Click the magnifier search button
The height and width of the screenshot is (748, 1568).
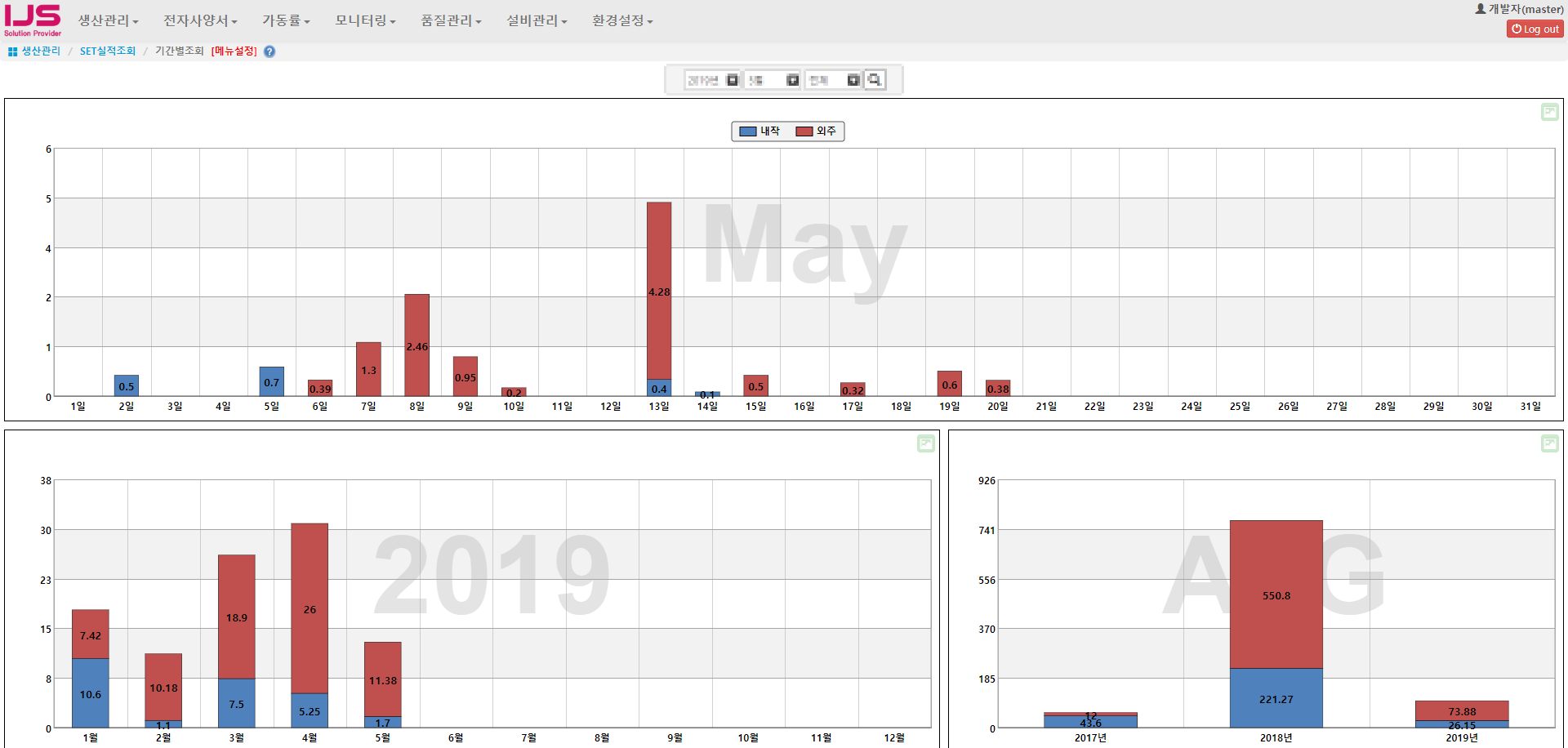coord(875,80)
